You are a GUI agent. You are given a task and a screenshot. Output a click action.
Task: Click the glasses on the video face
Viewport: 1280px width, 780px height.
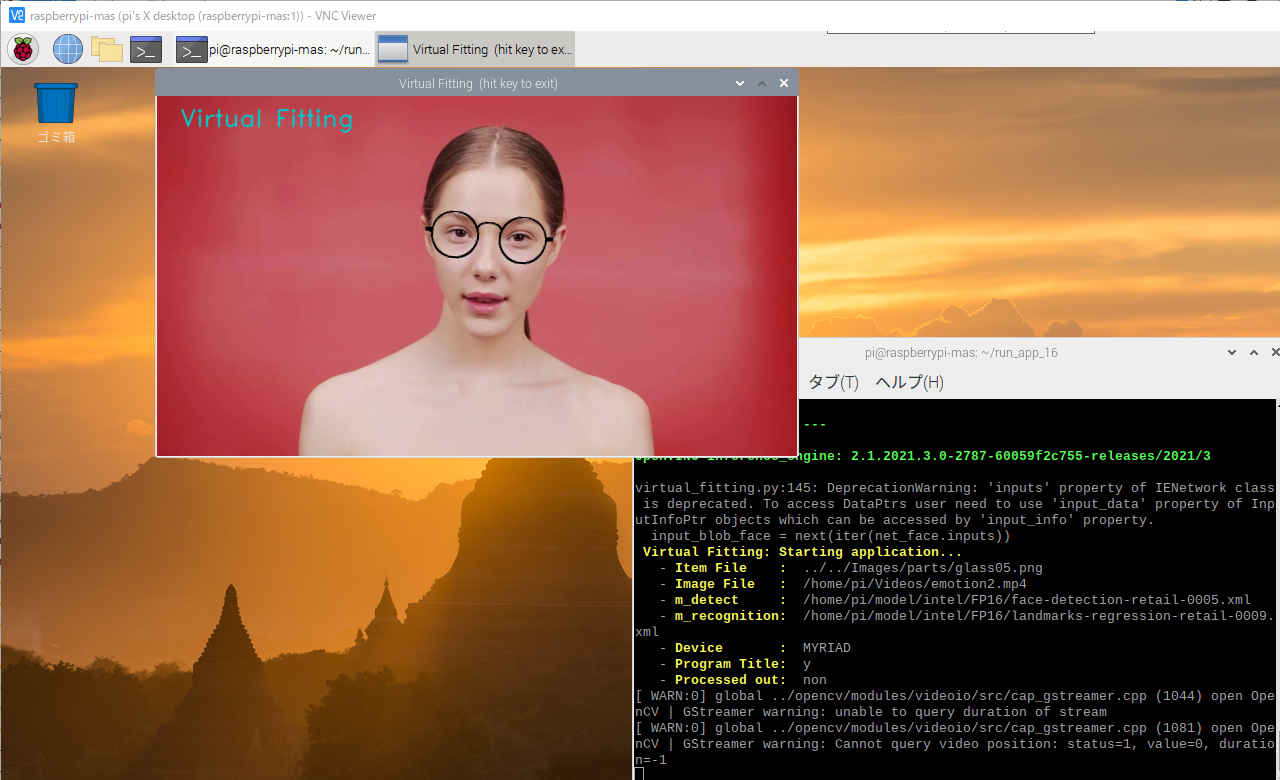(x=489, y=237)
